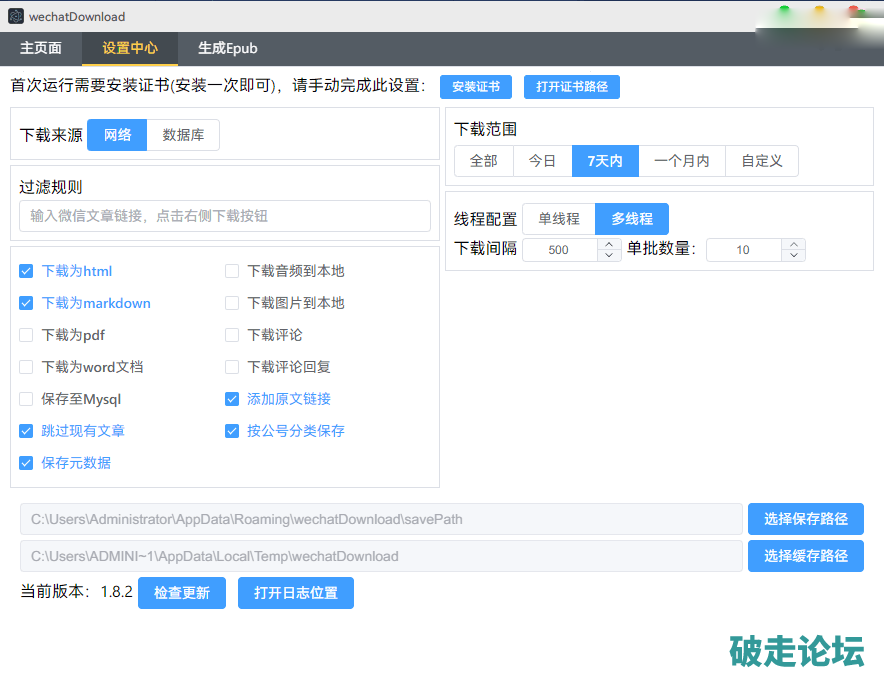Switch to the 主页面 tab
The height and width of the screenshot is (673, 884).
coord(41,48)
